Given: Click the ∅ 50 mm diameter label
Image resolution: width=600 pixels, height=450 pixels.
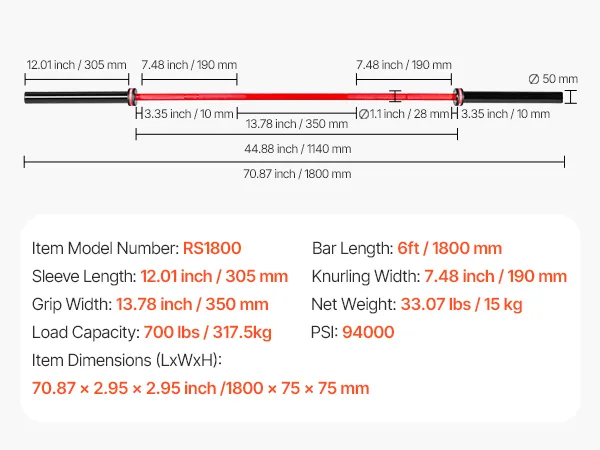Looking at the screenshot, I should tap(553, 78).
